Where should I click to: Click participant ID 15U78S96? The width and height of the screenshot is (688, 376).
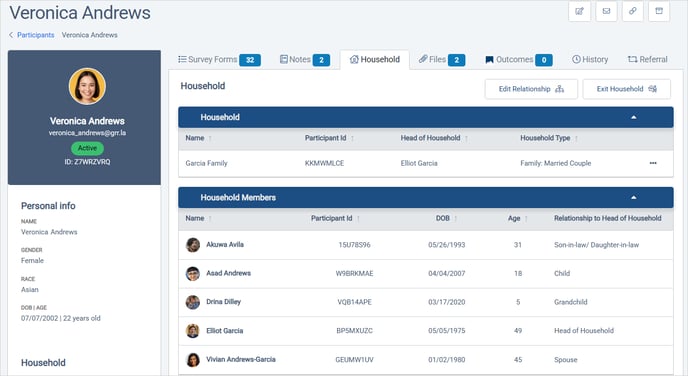[x=354, y=245]
